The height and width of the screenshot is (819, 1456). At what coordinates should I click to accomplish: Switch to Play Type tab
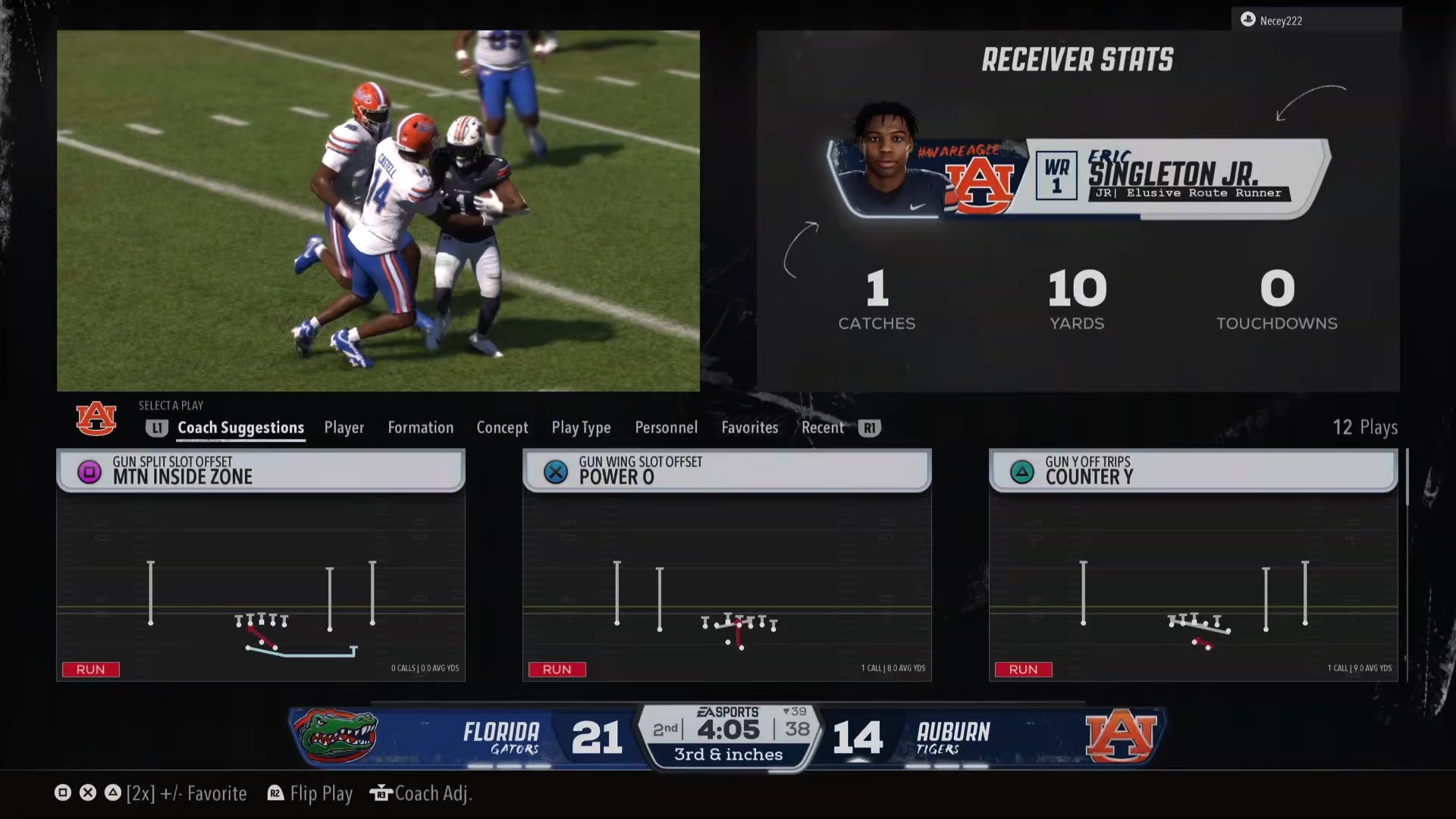point(581,428)
